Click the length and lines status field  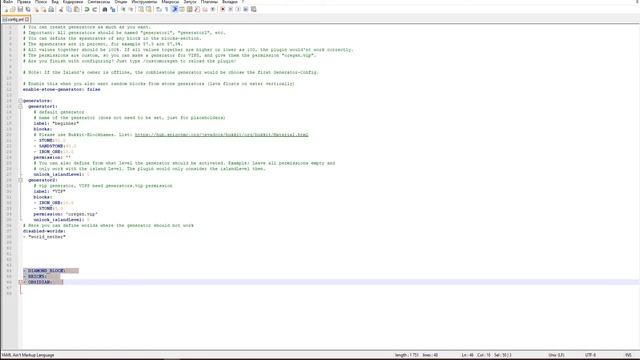[x=416, y=355]
